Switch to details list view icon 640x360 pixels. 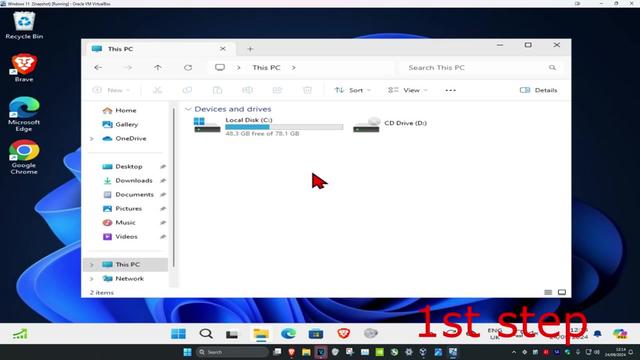click(548, 292)
